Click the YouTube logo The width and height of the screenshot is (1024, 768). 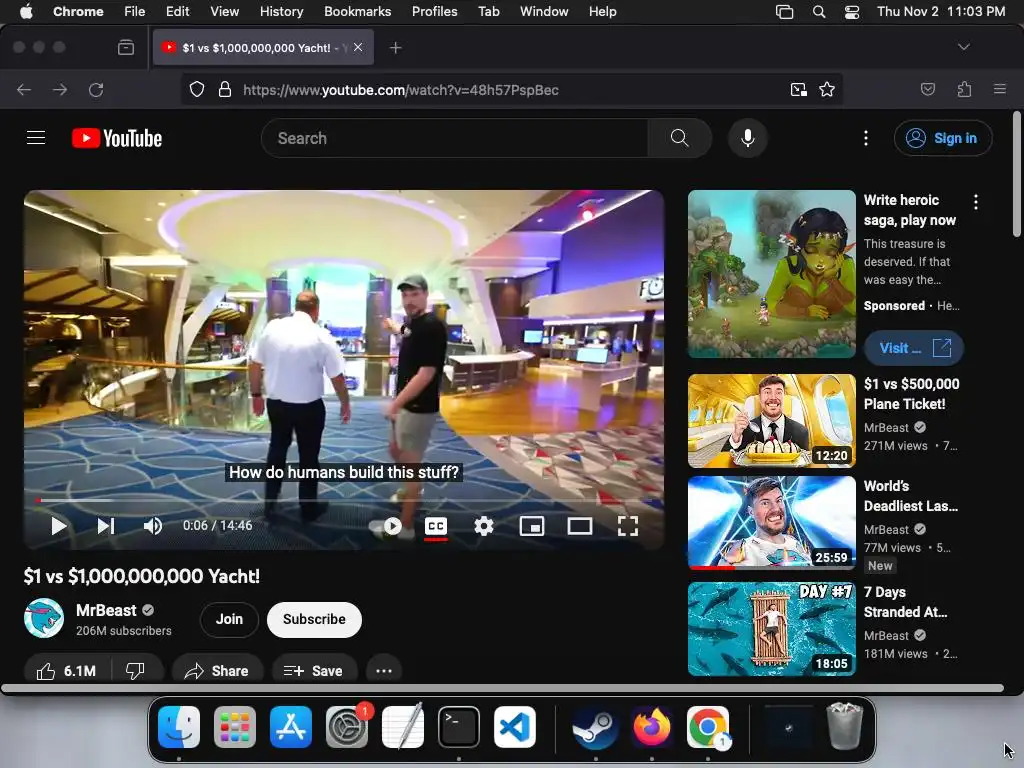pyautogui.click(x=117, y=138)
